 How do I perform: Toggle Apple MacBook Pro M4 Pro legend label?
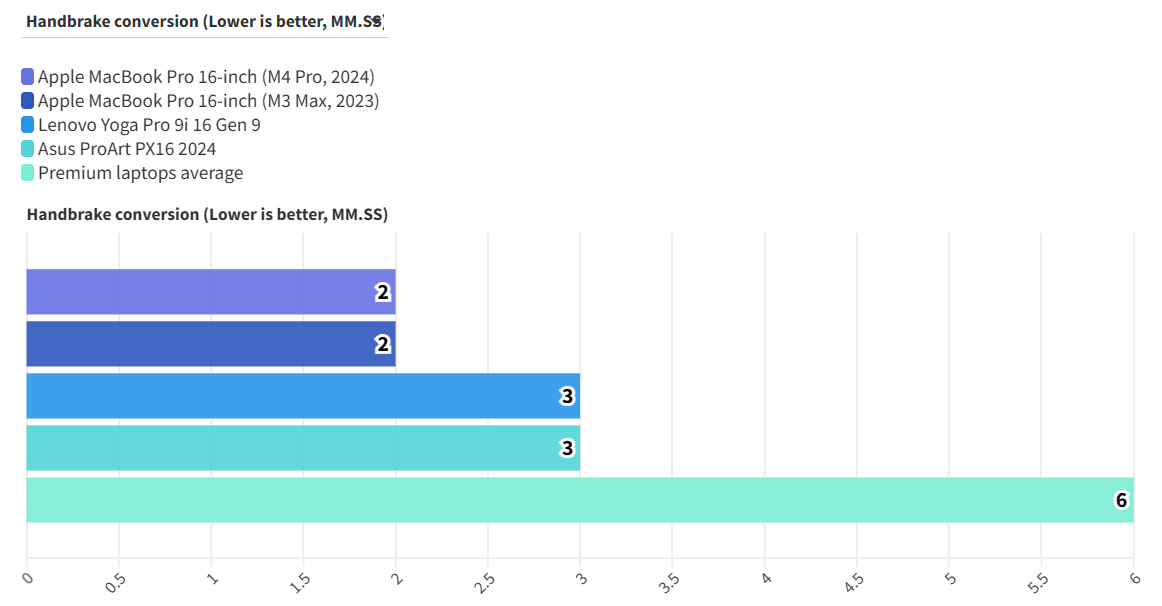click(x=206, y=77)
